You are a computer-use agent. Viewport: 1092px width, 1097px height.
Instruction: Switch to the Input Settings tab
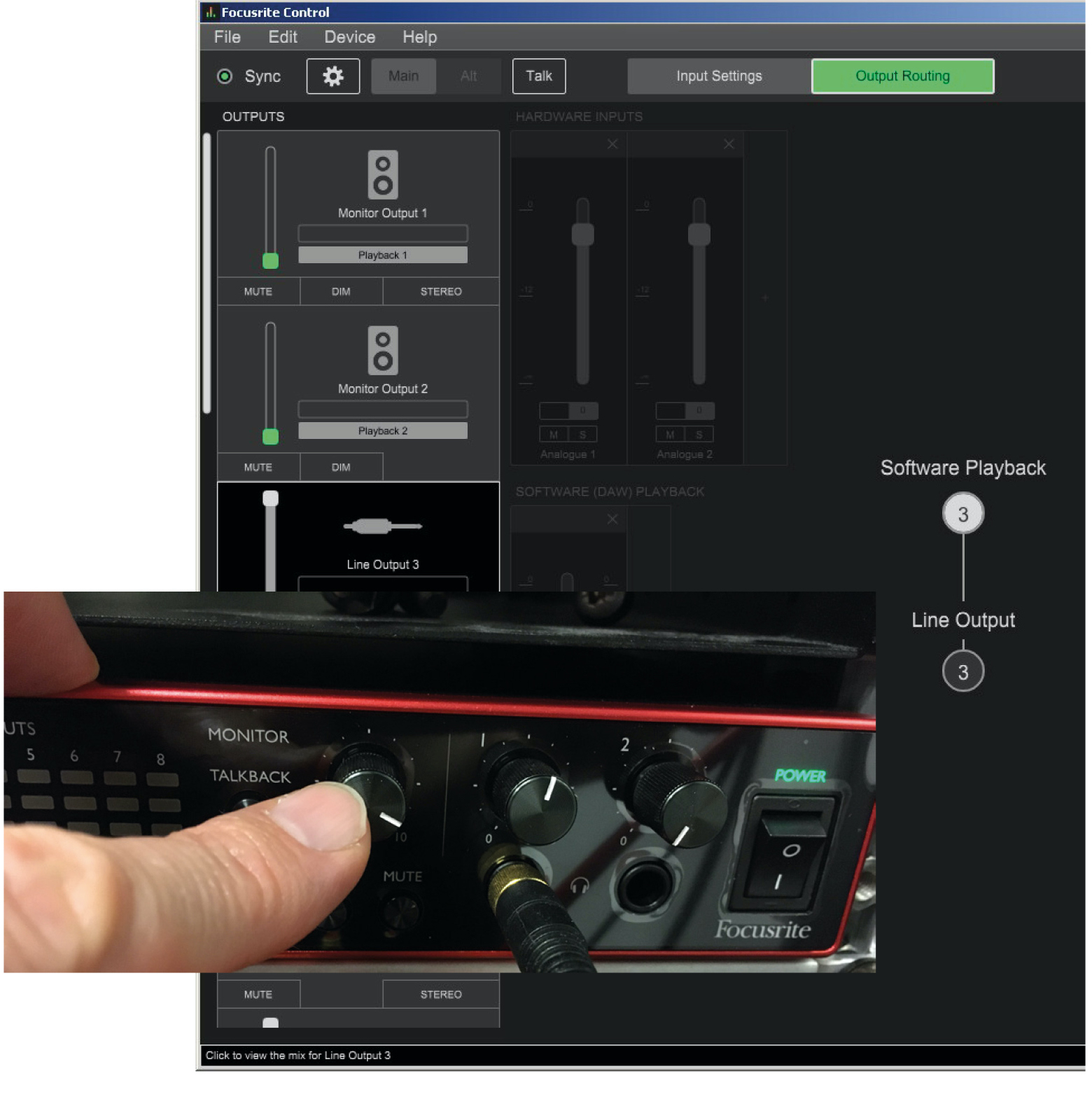point(719,76)
